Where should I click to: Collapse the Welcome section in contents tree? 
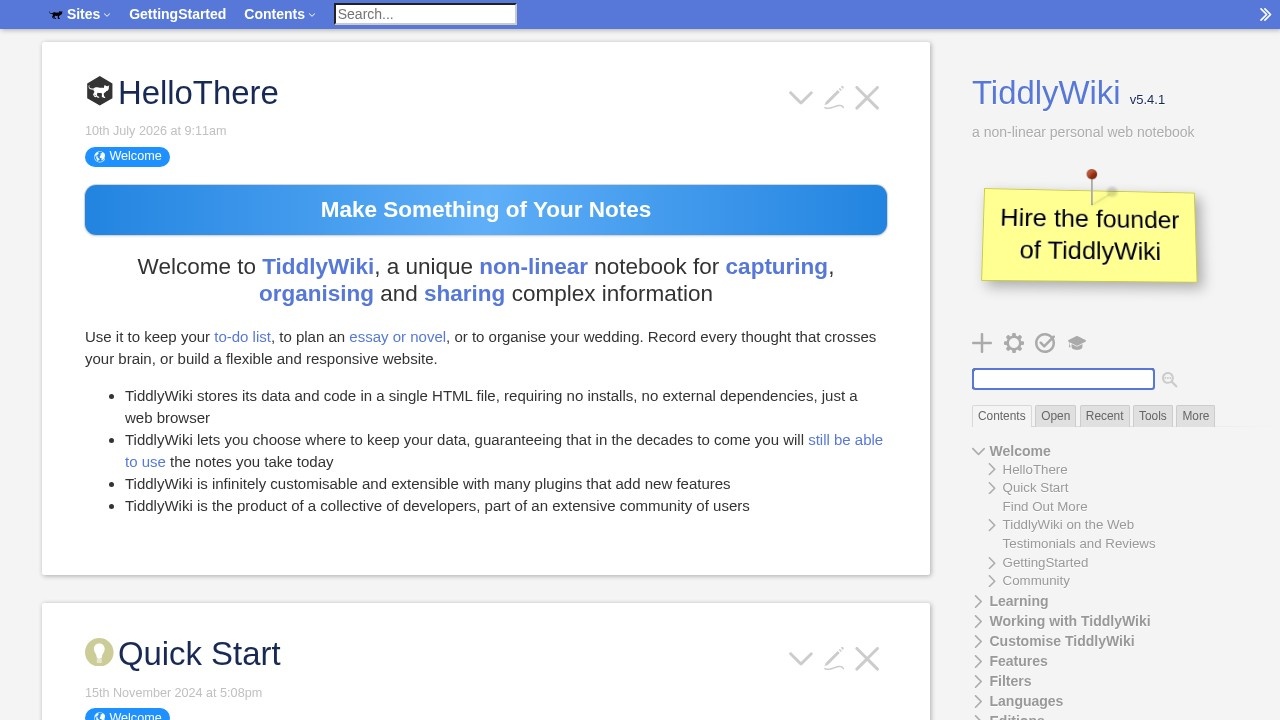(979, 451)
